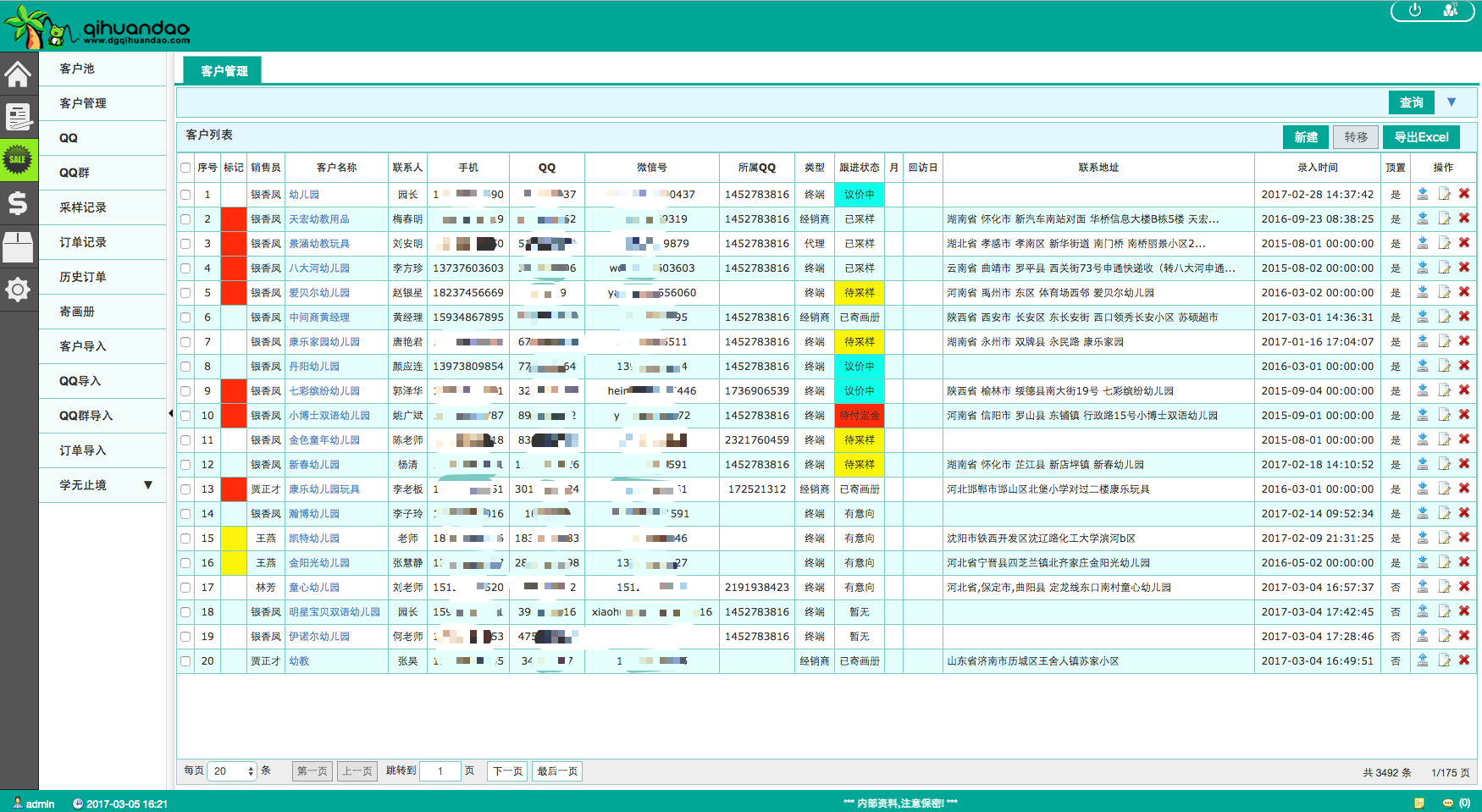Click the message icon in bottom status bar
1482x812 pixels.
1448,803
